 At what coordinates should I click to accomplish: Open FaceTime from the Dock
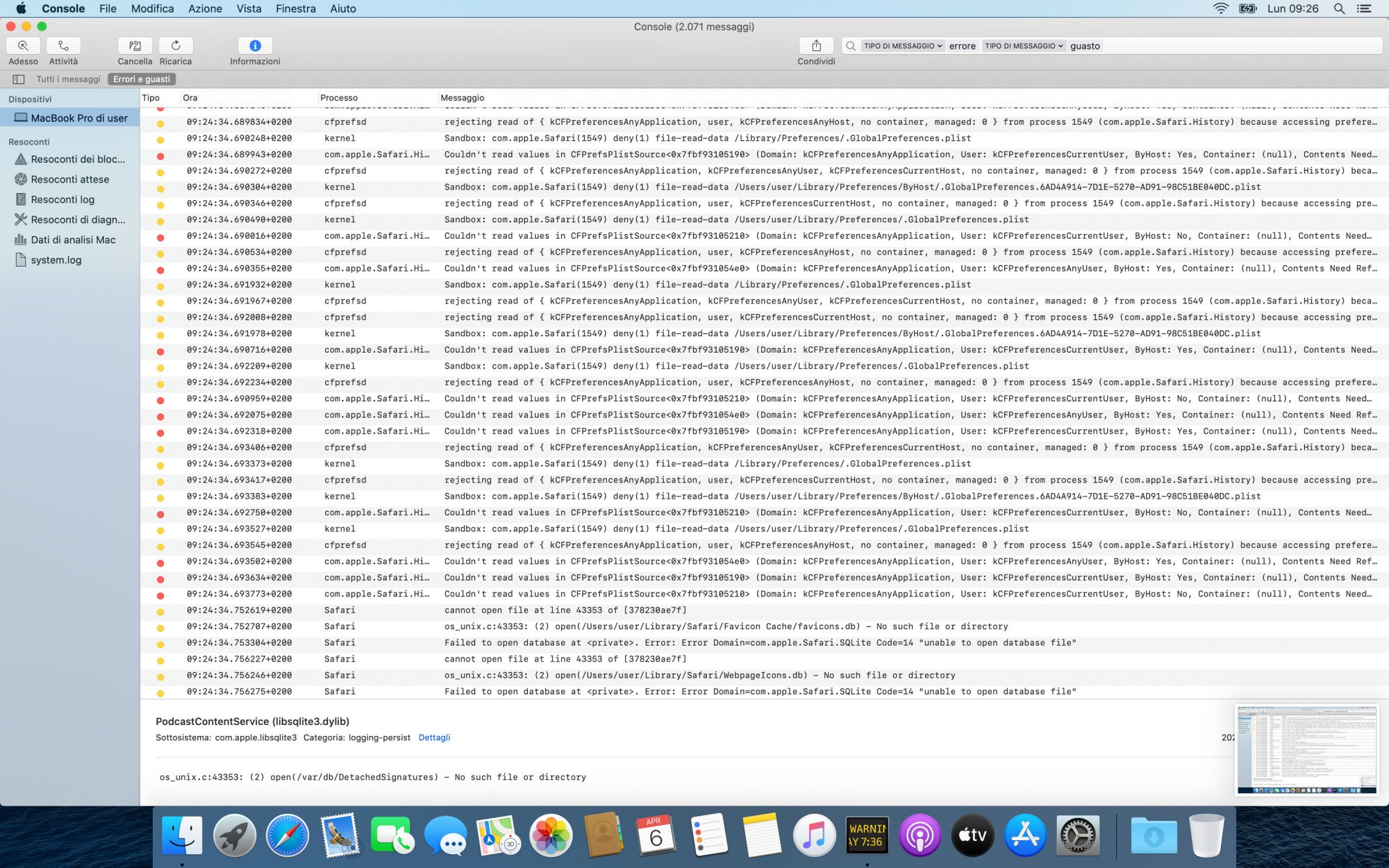coord(392,835)
